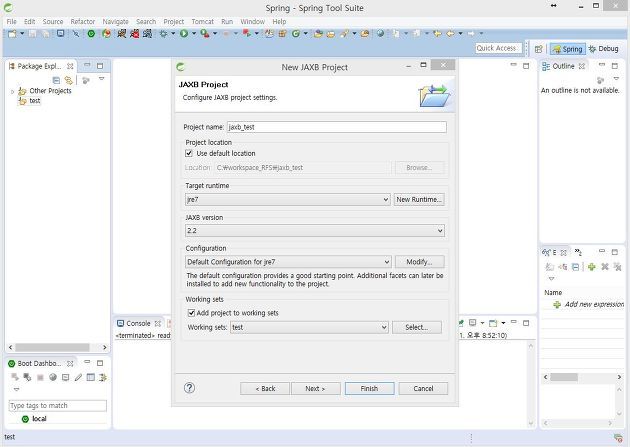Click the Run Last Tool with toolbox icon
630x447 pixels.
click(x=205, y=34)
